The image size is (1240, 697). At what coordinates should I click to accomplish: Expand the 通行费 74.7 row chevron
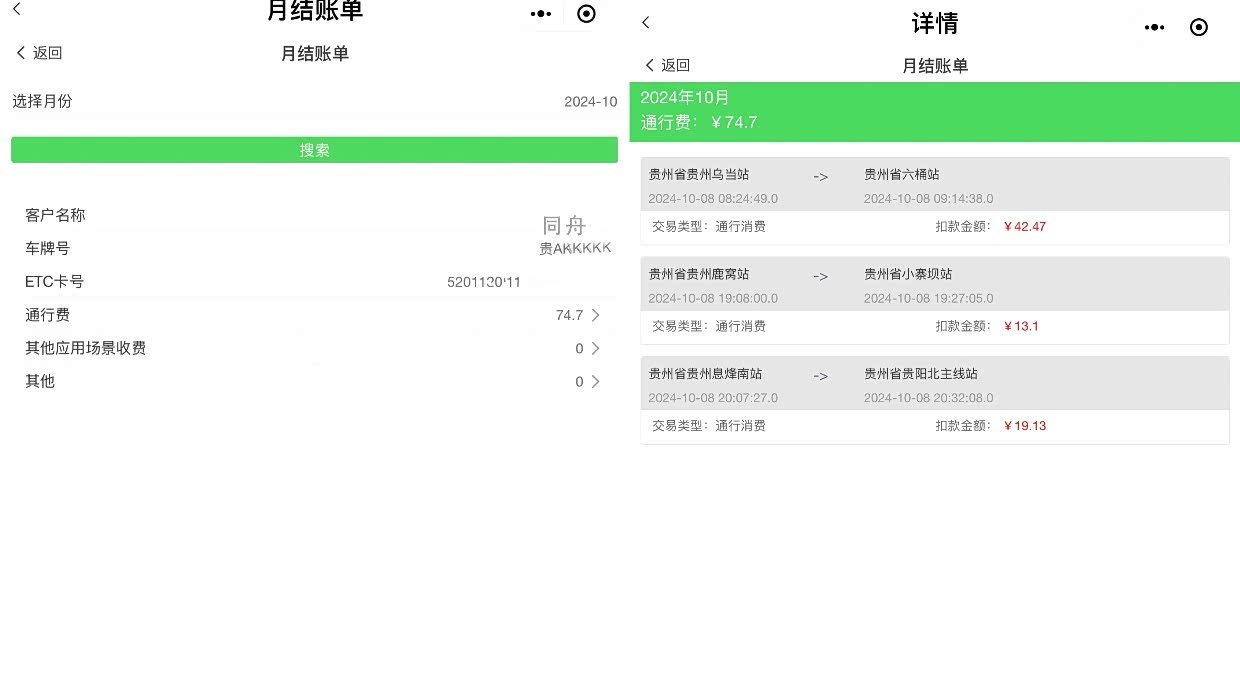[x=595, y=315]
